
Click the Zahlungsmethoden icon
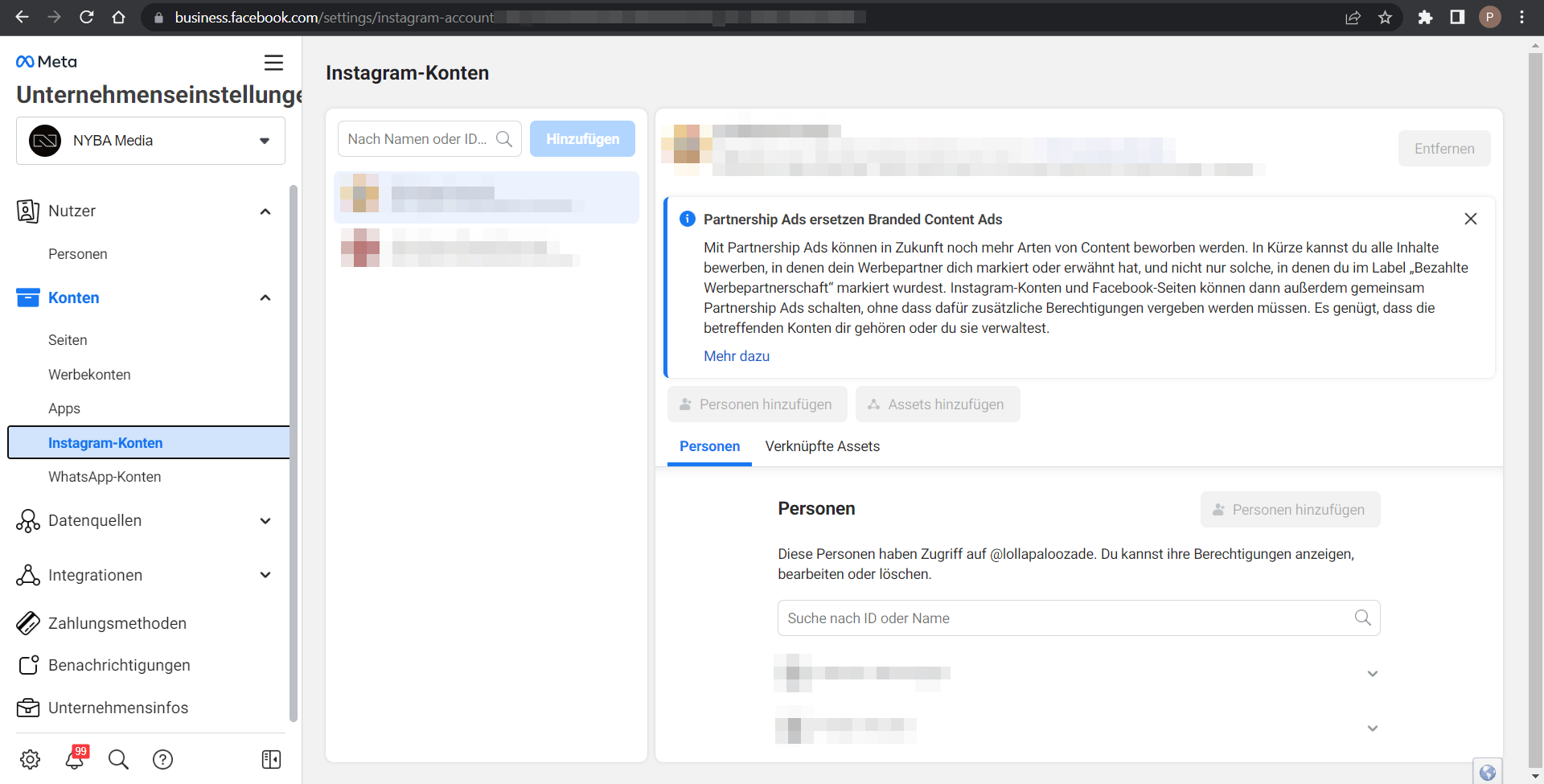28,623
